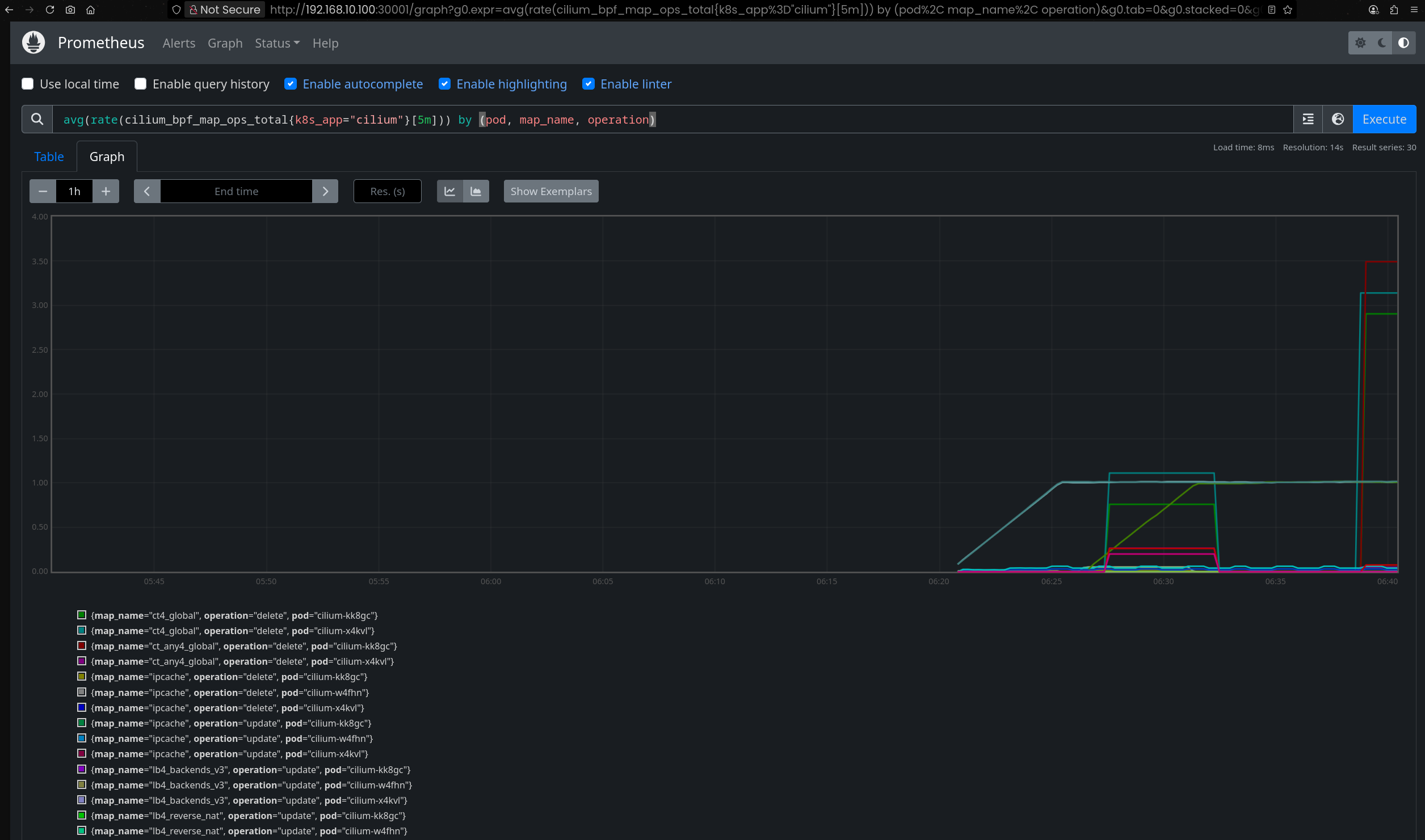Screen dimensions: 1425x840
Task: Disable the Enable highlighting checkbox
Action: click(x=444, y=84)
